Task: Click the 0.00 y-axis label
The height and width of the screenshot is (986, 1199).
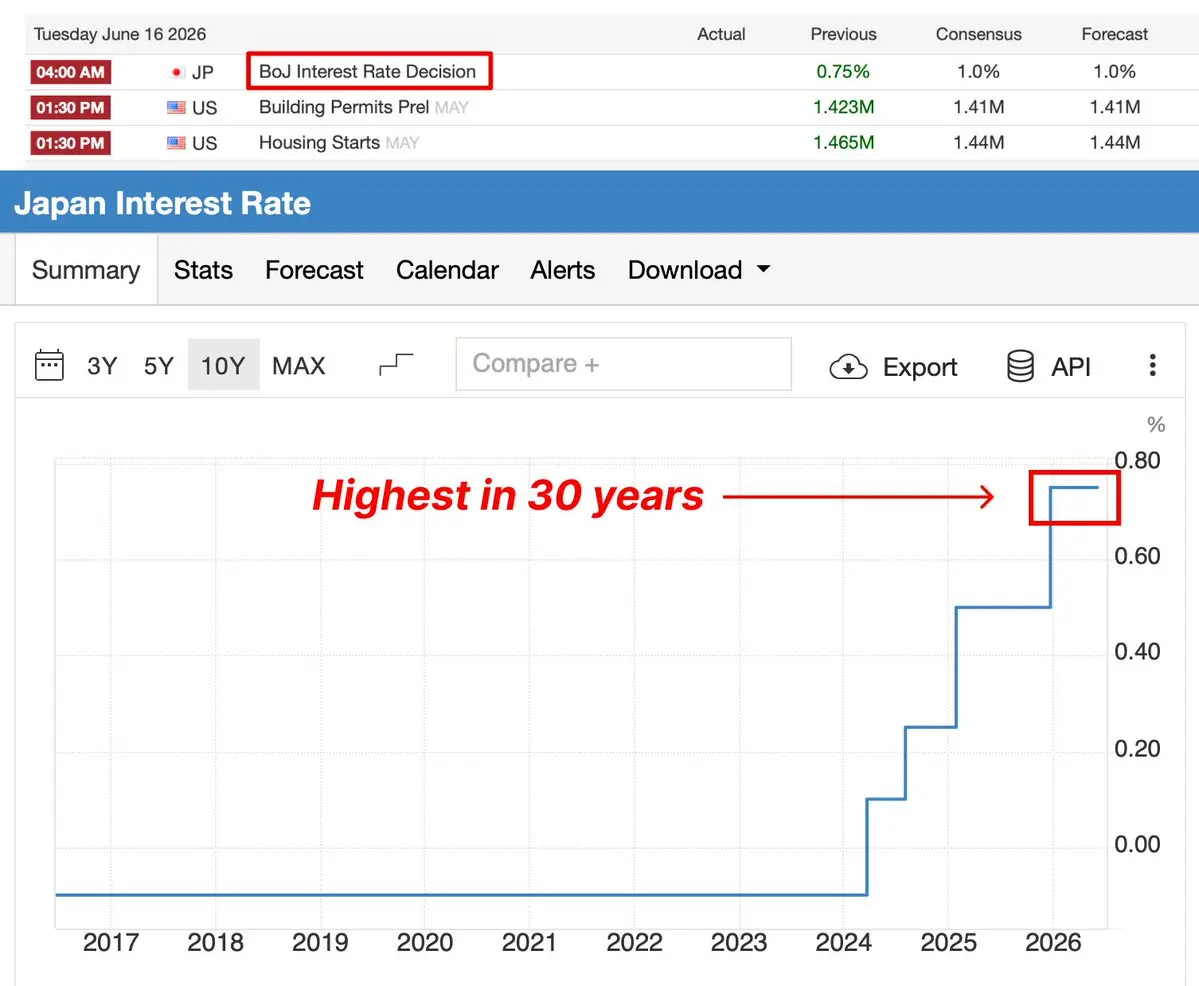Action: [1137, 844]
